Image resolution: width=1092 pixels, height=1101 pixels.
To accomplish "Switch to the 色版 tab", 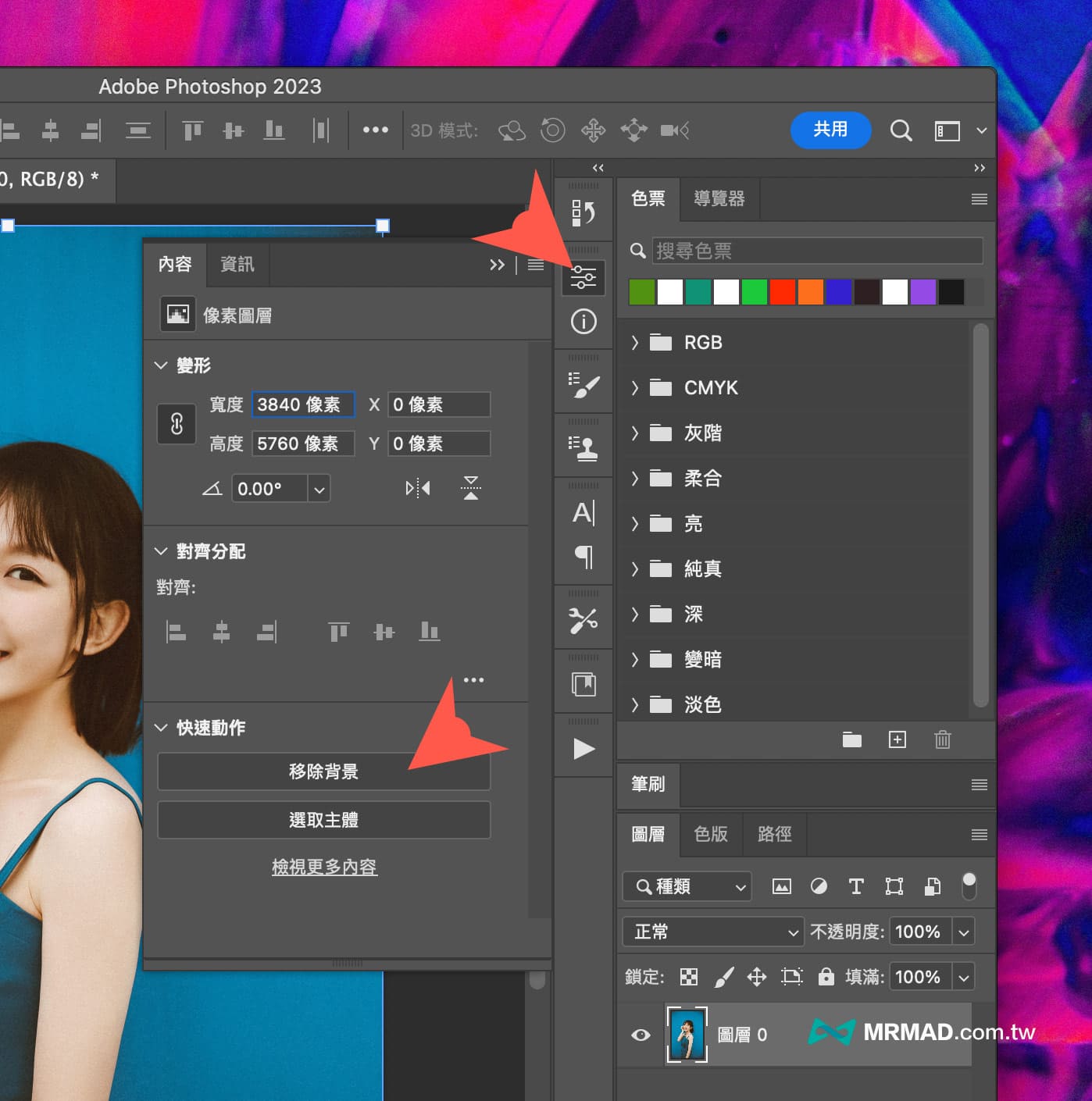I will [x=711, y=834].
